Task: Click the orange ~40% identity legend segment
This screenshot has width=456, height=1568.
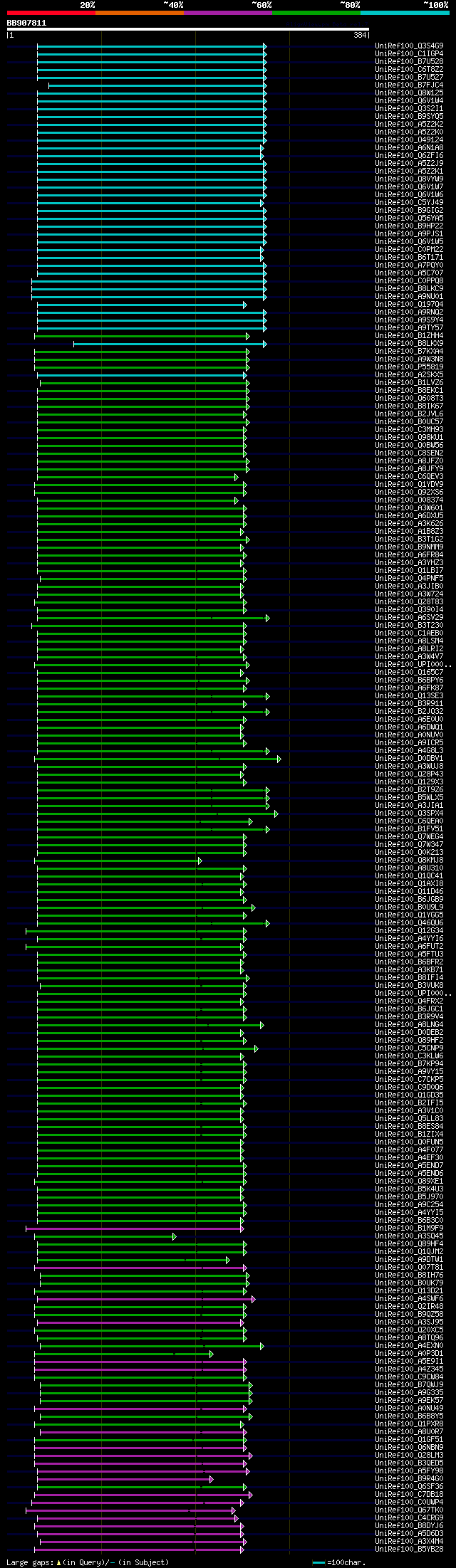Action: (139, 13)
